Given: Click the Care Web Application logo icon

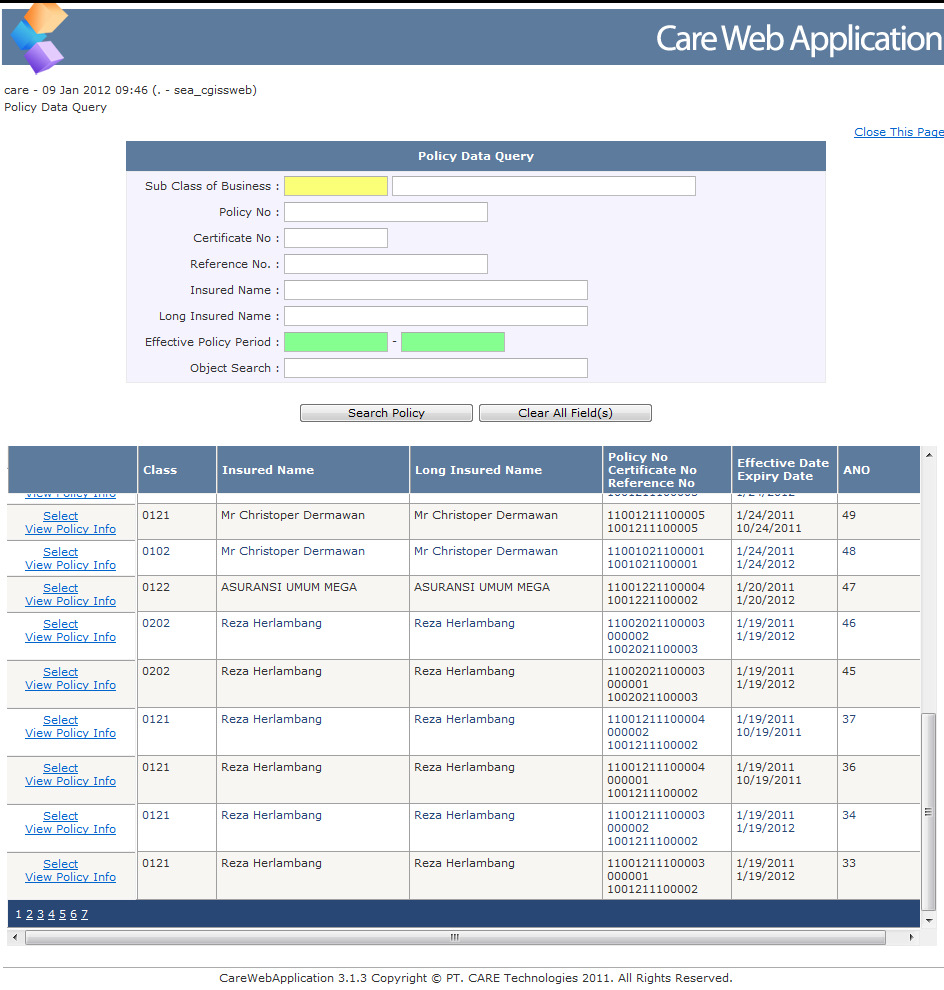Looking at the screenshot, I should point(38,37).
